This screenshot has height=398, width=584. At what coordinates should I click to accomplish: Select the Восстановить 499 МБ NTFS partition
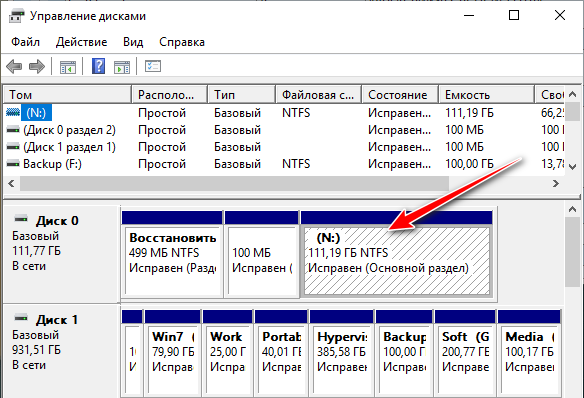point(172,254)
